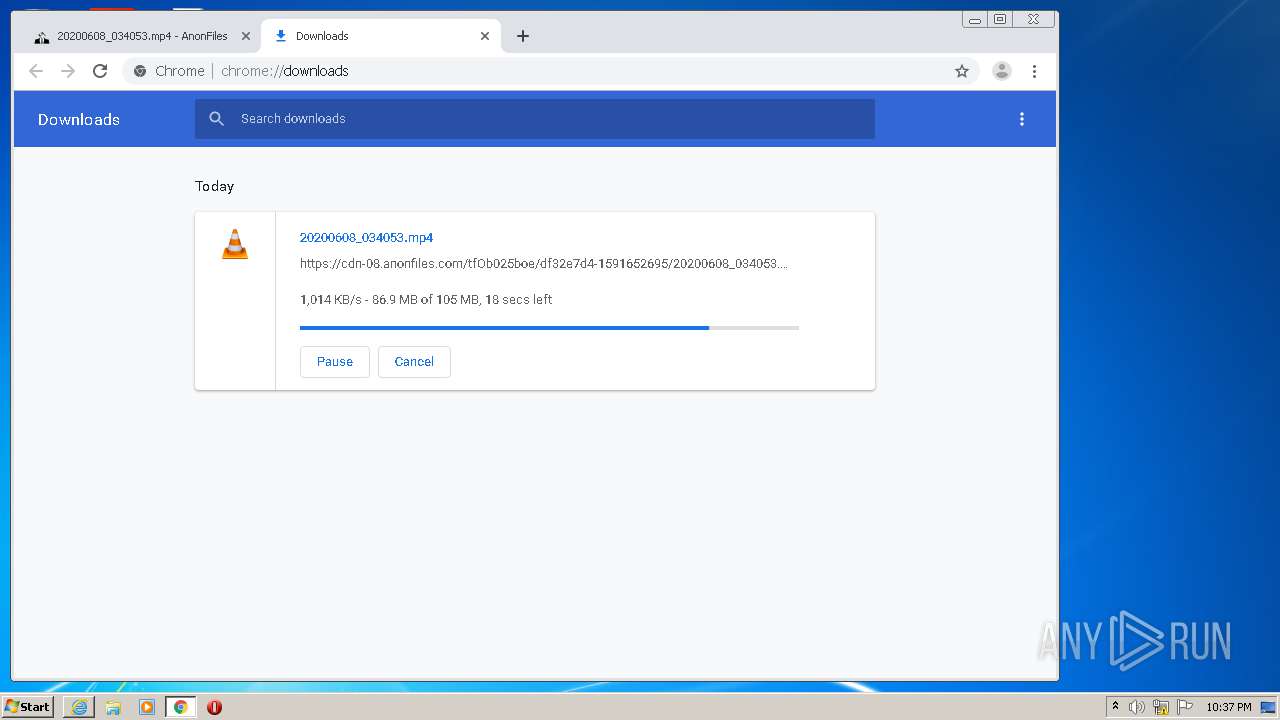
Task: Launch Windows Media Player from taskbar
Action: (147, 707)
